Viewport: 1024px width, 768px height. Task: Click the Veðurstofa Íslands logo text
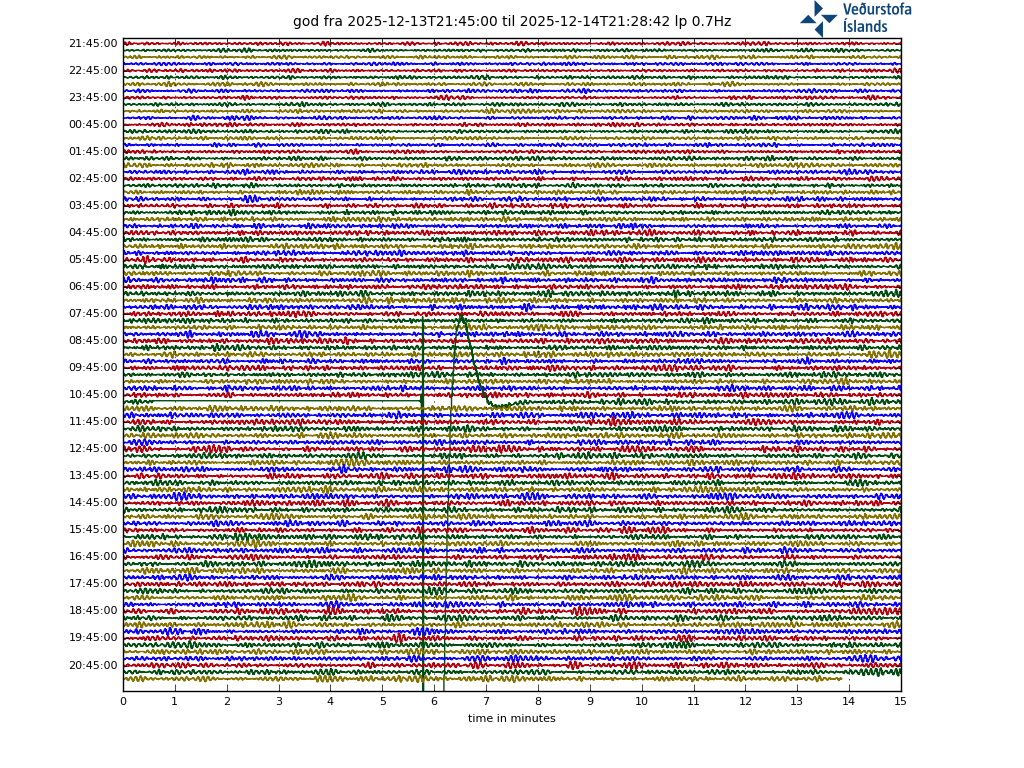tap(876, 18)
